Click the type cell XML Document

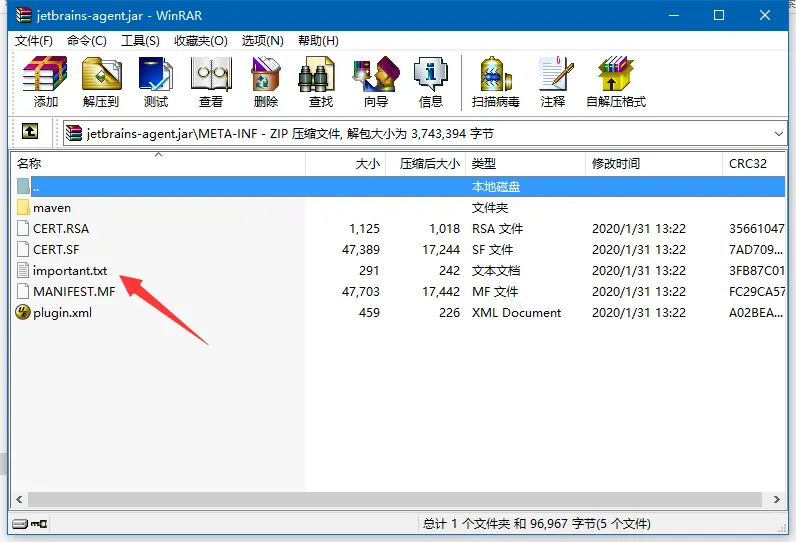pos(516,312)
